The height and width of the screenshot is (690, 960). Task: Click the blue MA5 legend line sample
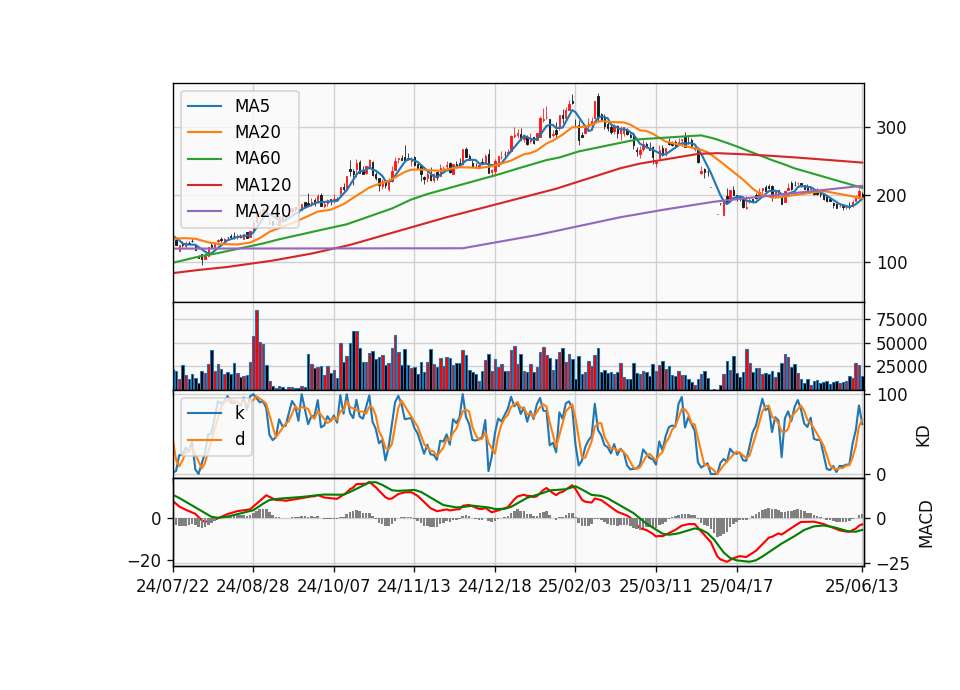pyautogui.click(x=204, y=106)
